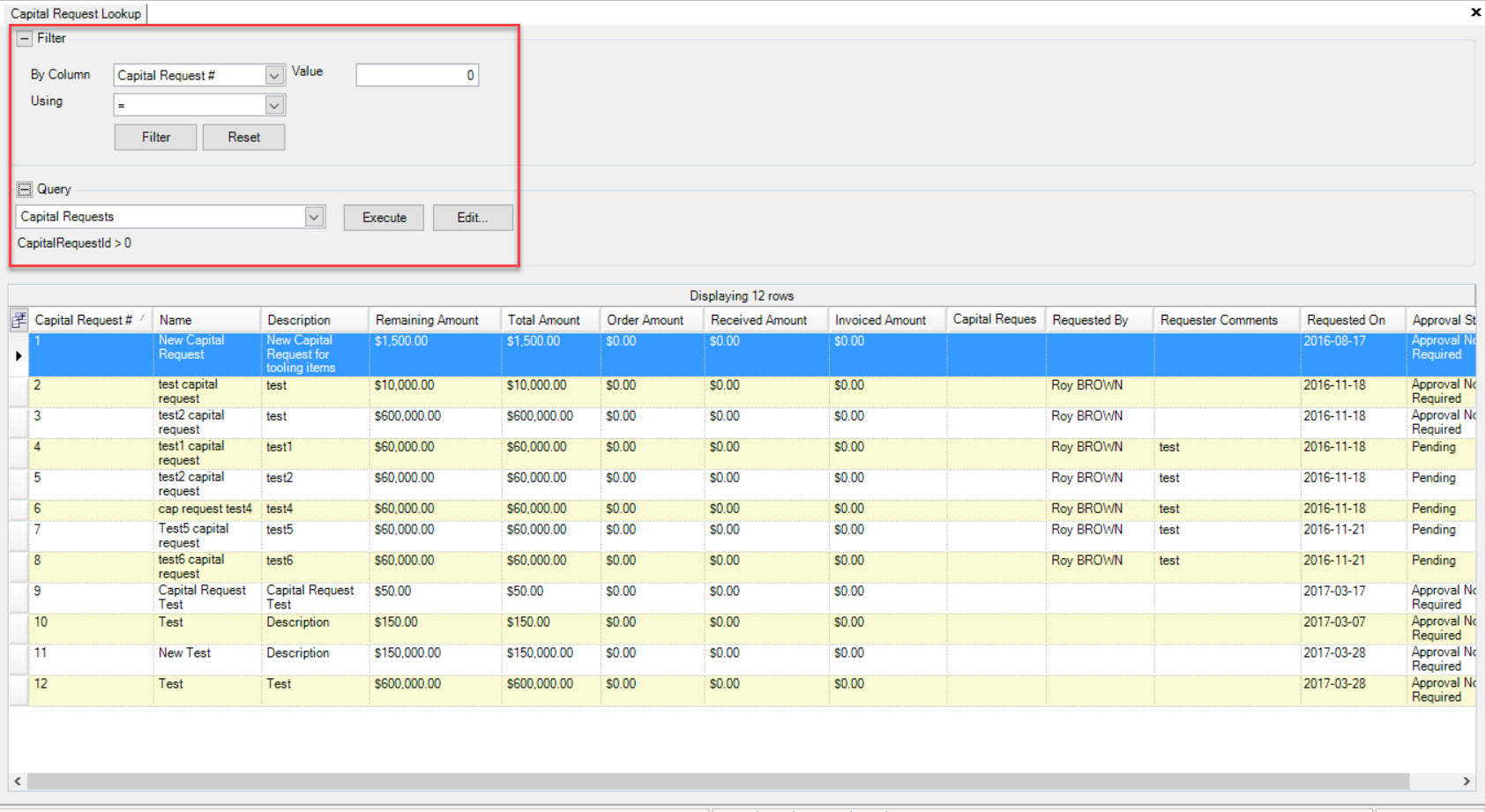Collapse the Filter section
The width and height of the screenshot is (1485, 812).
[x=25, y=39]
